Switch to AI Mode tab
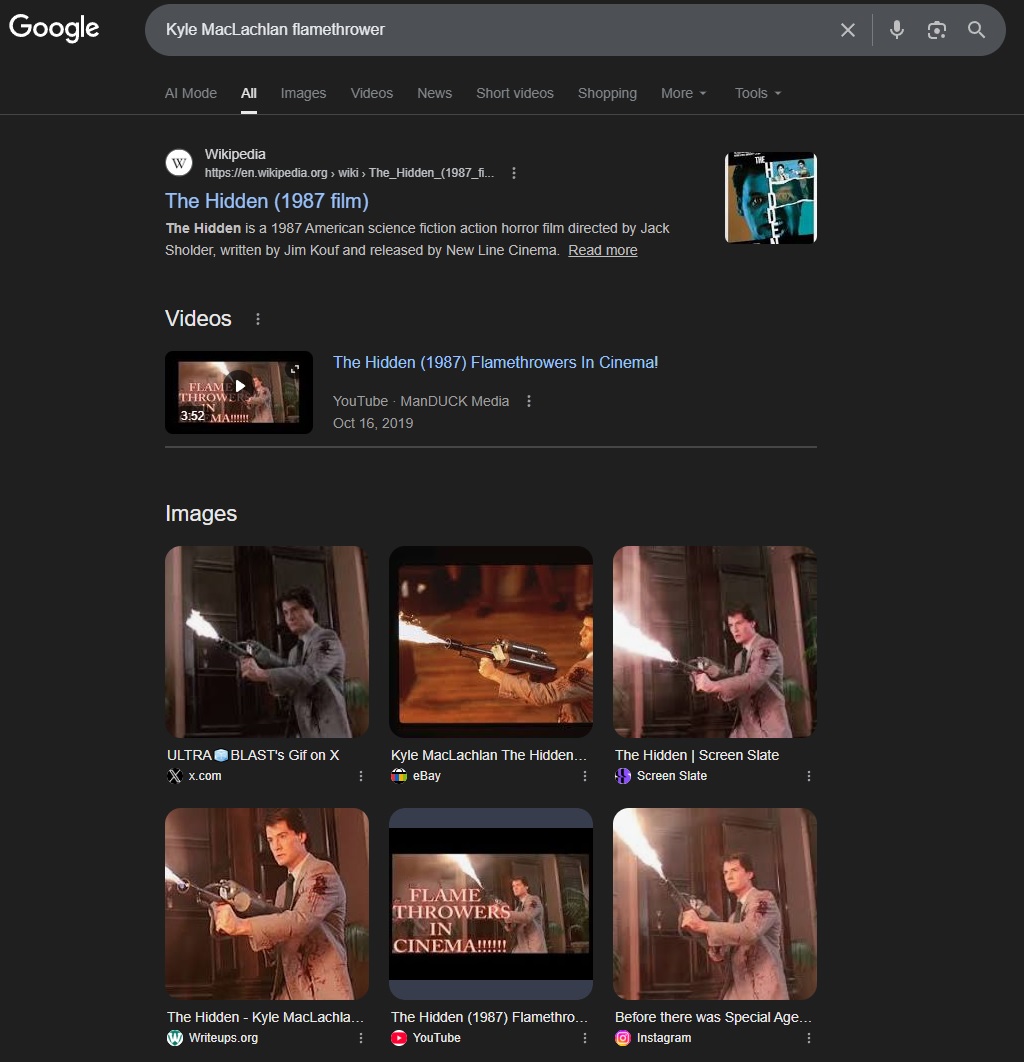 click(191, 93)
